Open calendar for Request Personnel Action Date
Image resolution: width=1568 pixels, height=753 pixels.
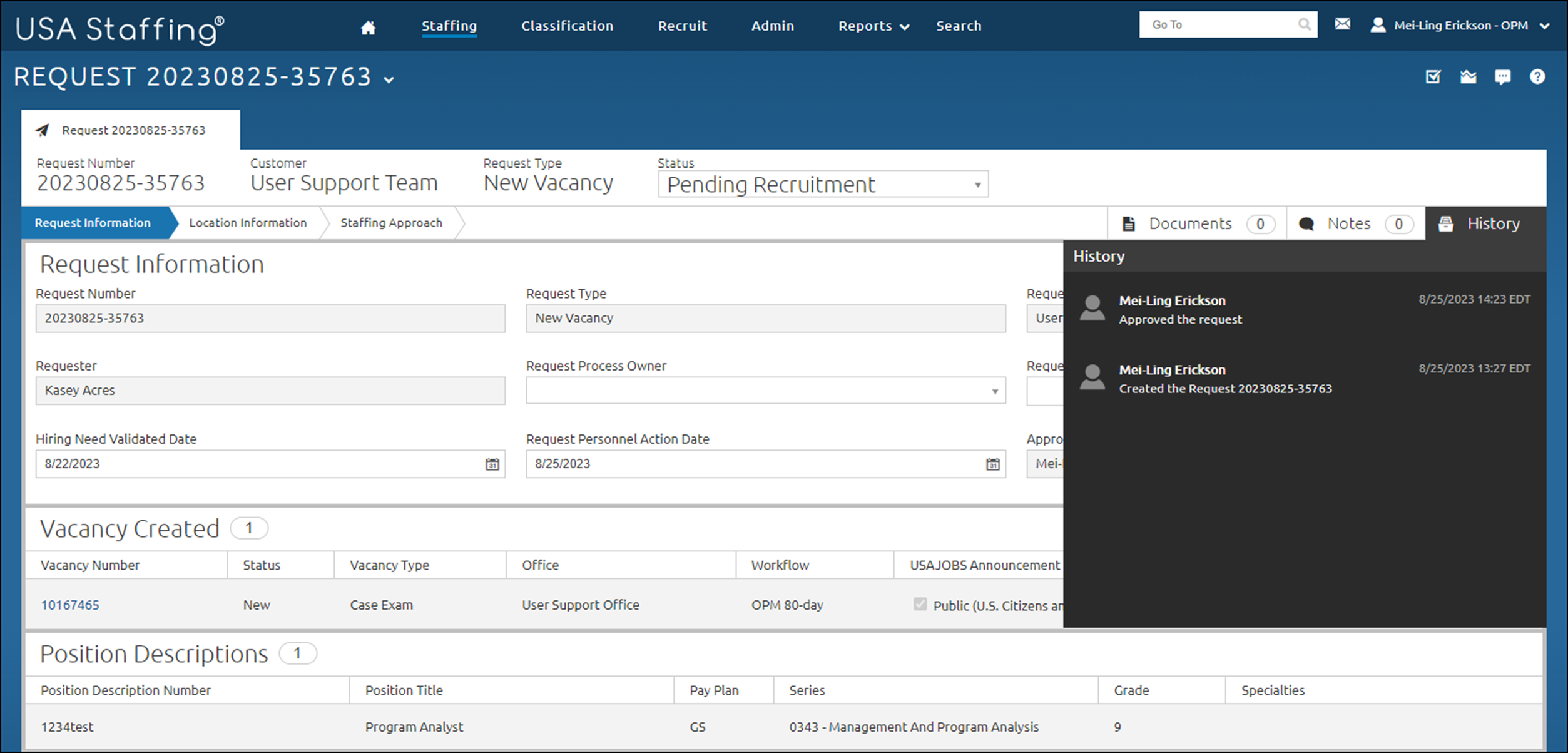pos(993,464)
